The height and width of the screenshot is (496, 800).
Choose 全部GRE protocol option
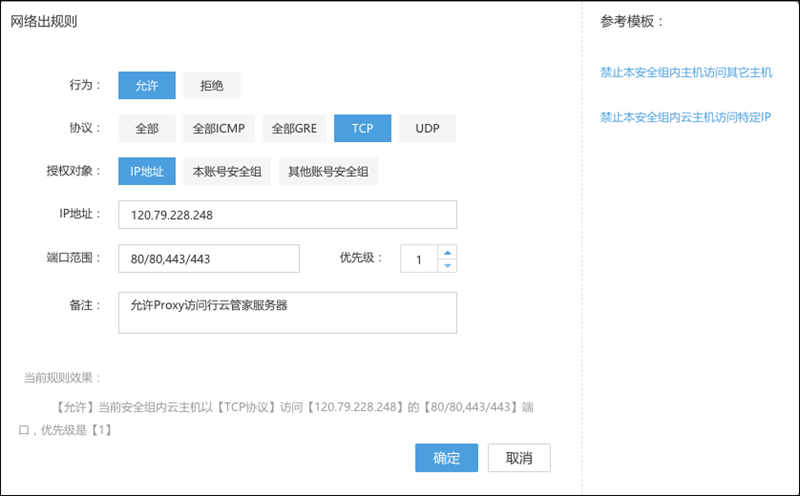click(294, 129)
